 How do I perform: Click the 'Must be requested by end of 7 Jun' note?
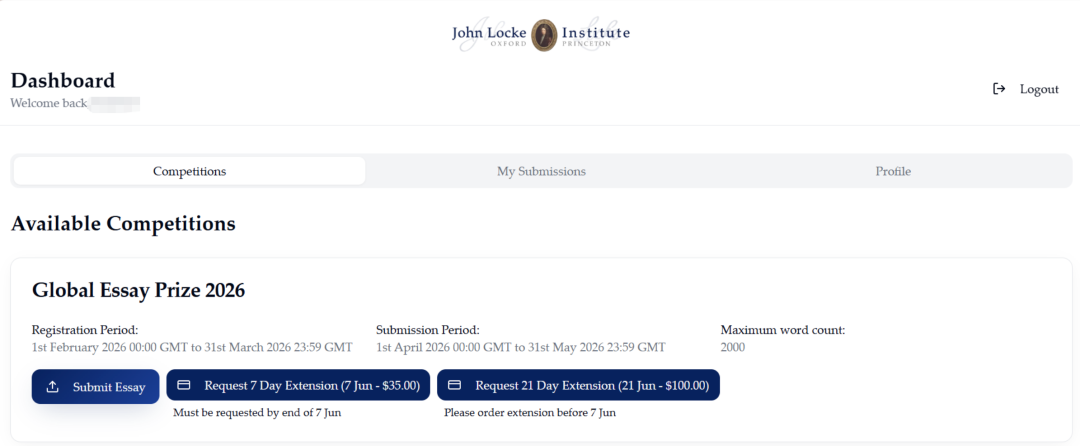point(257,413)
